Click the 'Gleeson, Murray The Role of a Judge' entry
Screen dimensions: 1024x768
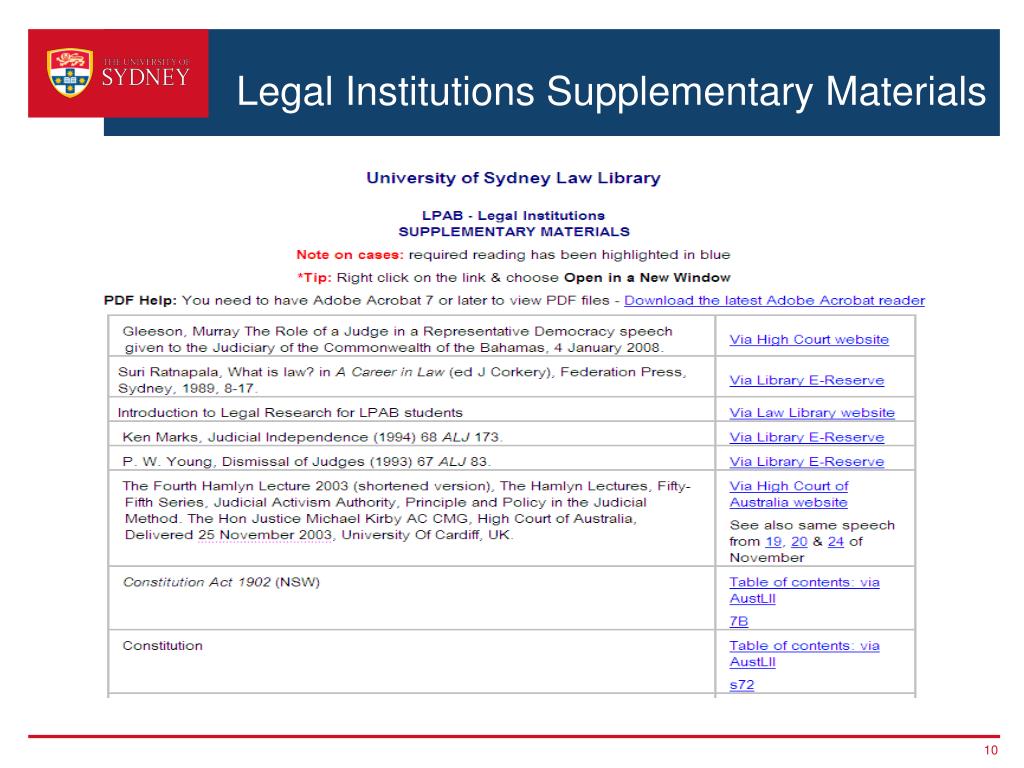[x=397, y=340]
